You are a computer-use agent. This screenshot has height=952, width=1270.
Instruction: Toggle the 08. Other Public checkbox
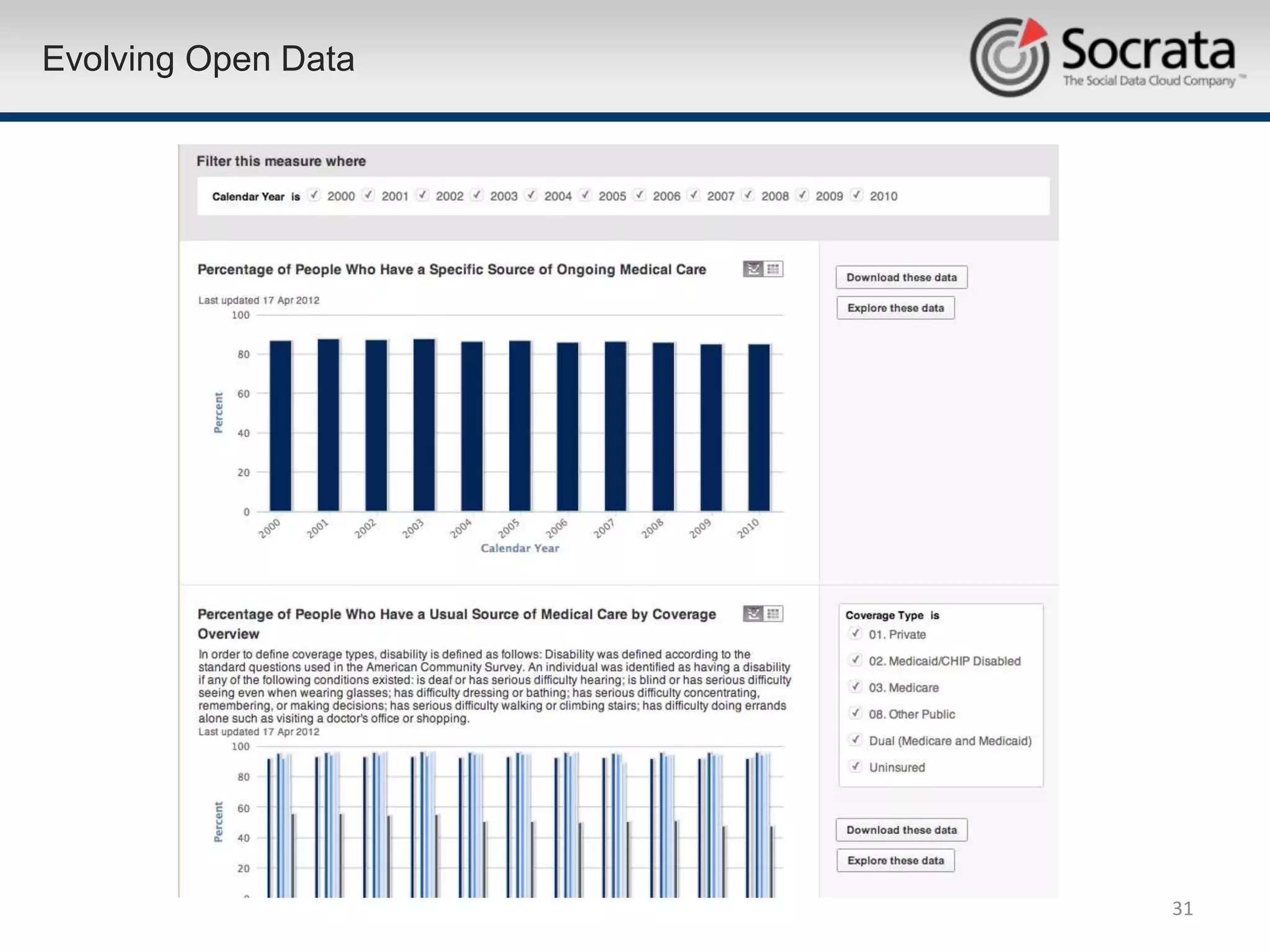(856, 713)
